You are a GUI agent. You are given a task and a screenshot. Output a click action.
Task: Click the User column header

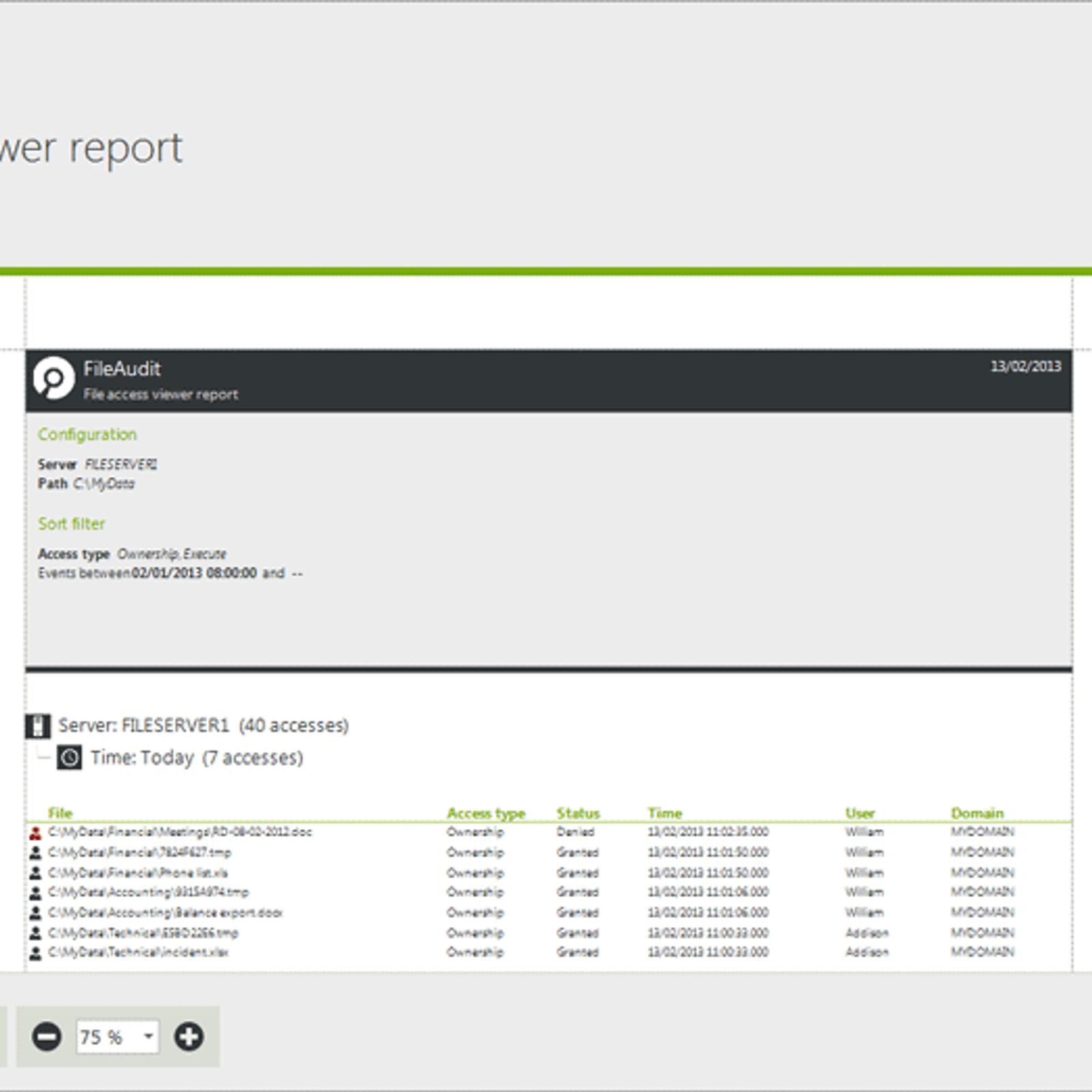tap(860, 813)
